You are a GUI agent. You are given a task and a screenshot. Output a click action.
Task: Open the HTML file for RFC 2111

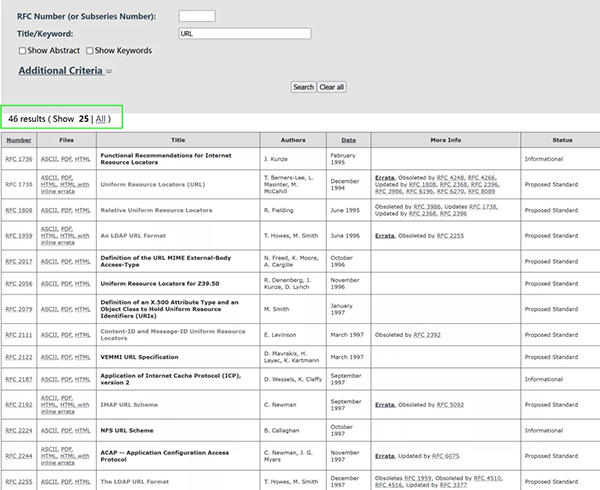pyautogui.click(x=82, y=335)
